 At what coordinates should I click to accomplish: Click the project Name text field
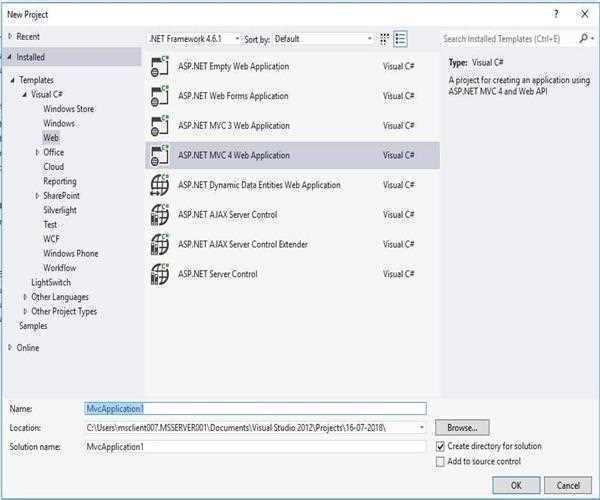click(255, 409)
